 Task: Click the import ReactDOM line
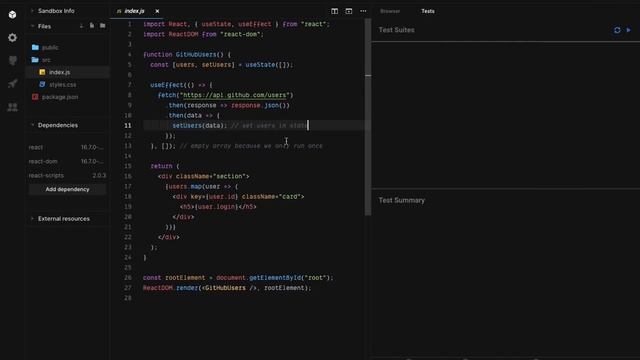pyautogui.click(x=203, y=34)
